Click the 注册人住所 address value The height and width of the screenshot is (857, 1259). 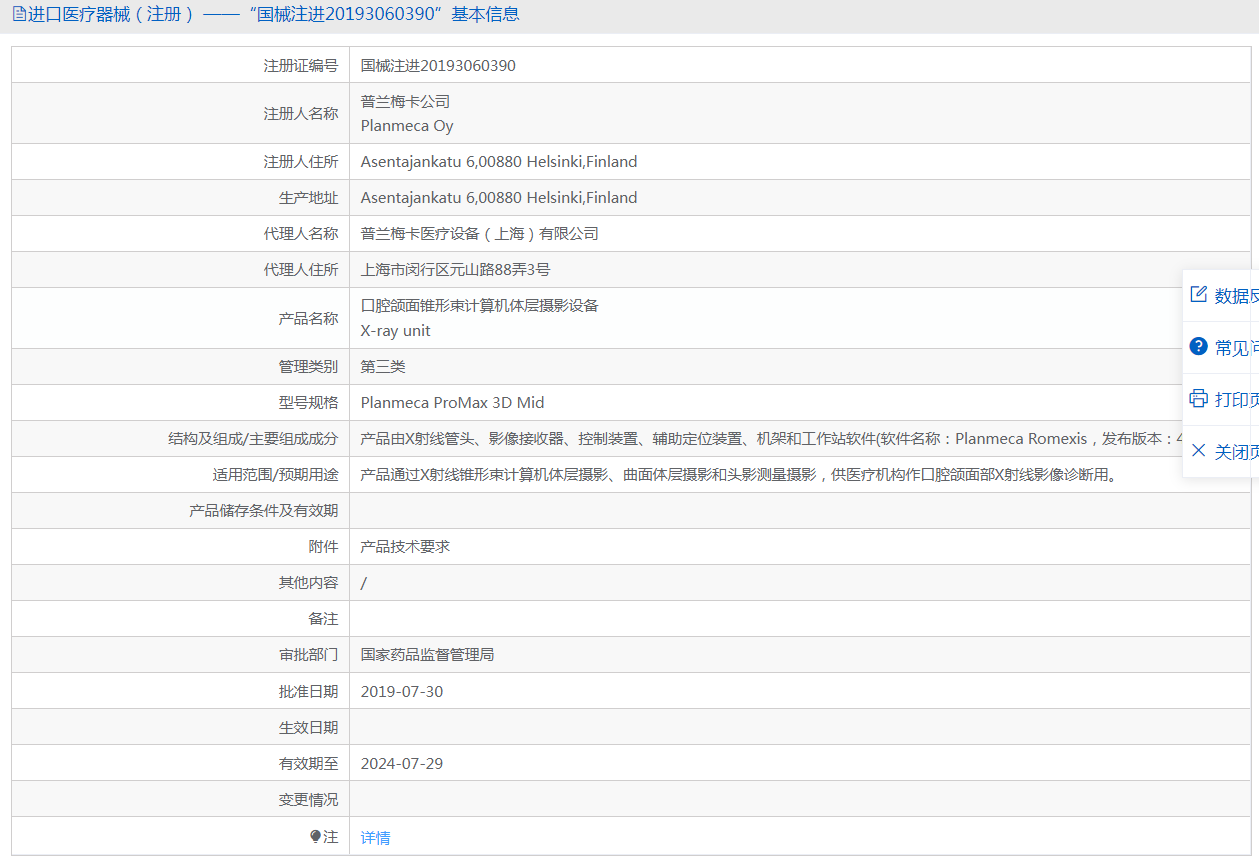tap(499, 162)
